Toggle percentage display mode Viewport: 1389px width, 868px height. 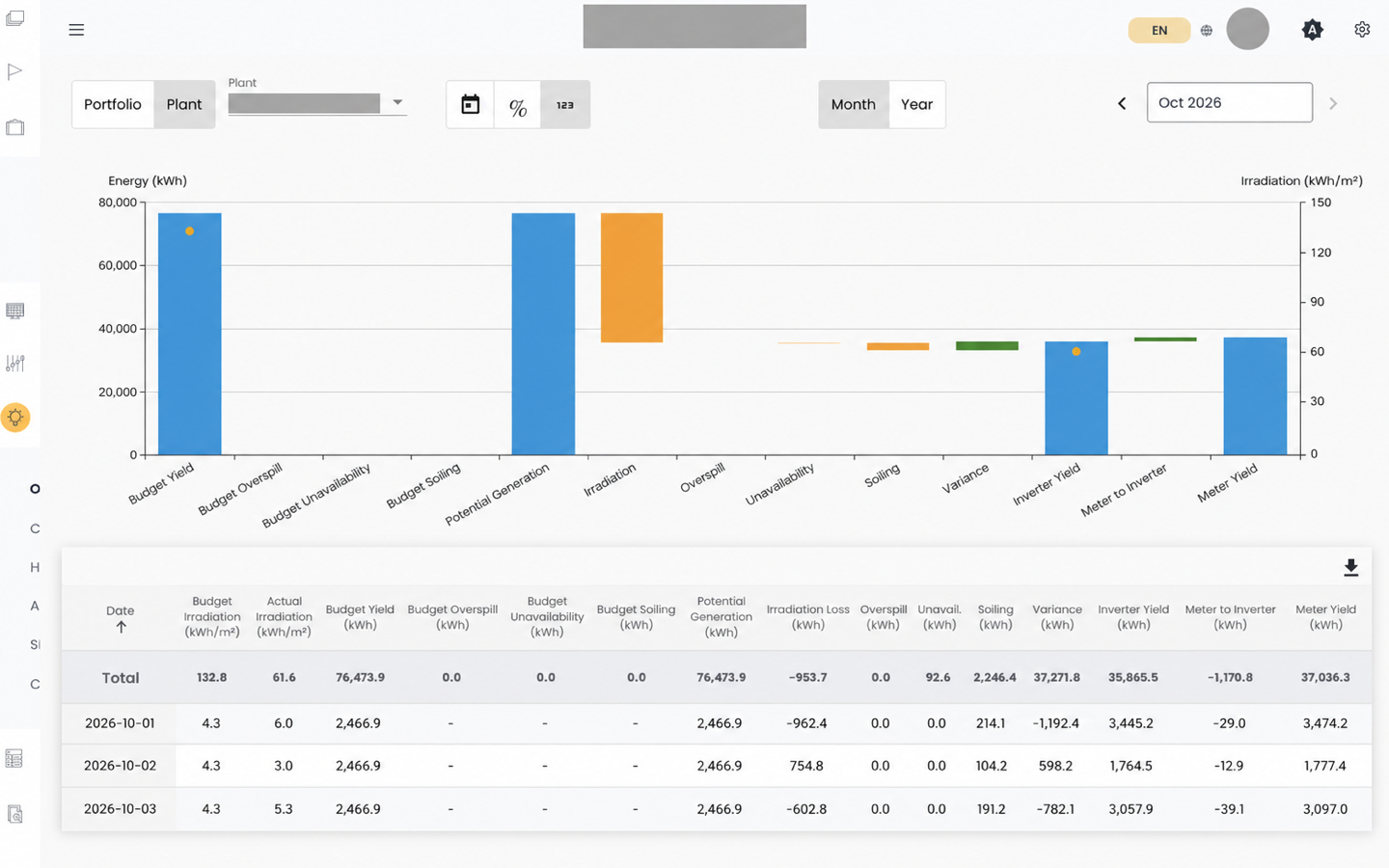pyautogui.click(x=518, y=104)
